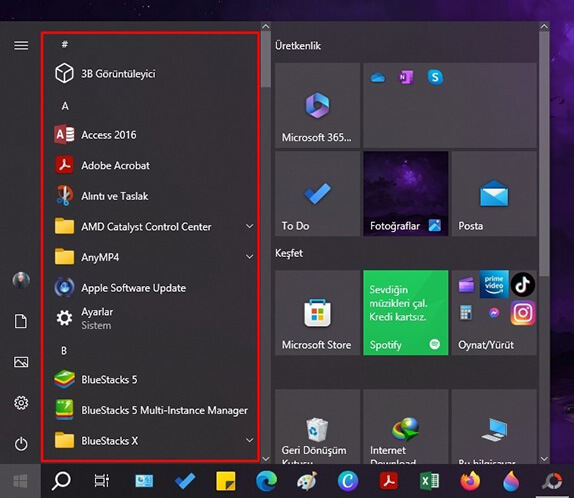Open Alıntı ve Taslak snipping app
The width and height of the screenshot is (574, 498).
(x=150, y=196)
